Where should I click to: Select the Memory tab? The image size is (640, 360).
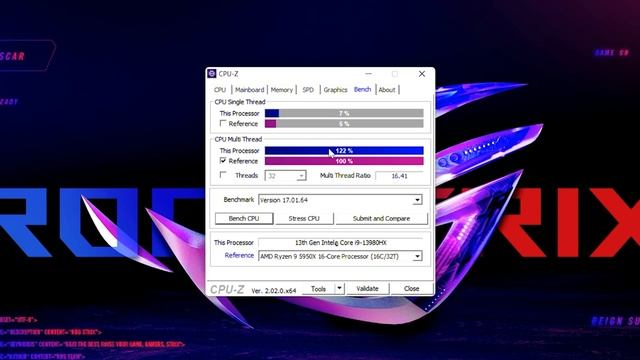282,90
